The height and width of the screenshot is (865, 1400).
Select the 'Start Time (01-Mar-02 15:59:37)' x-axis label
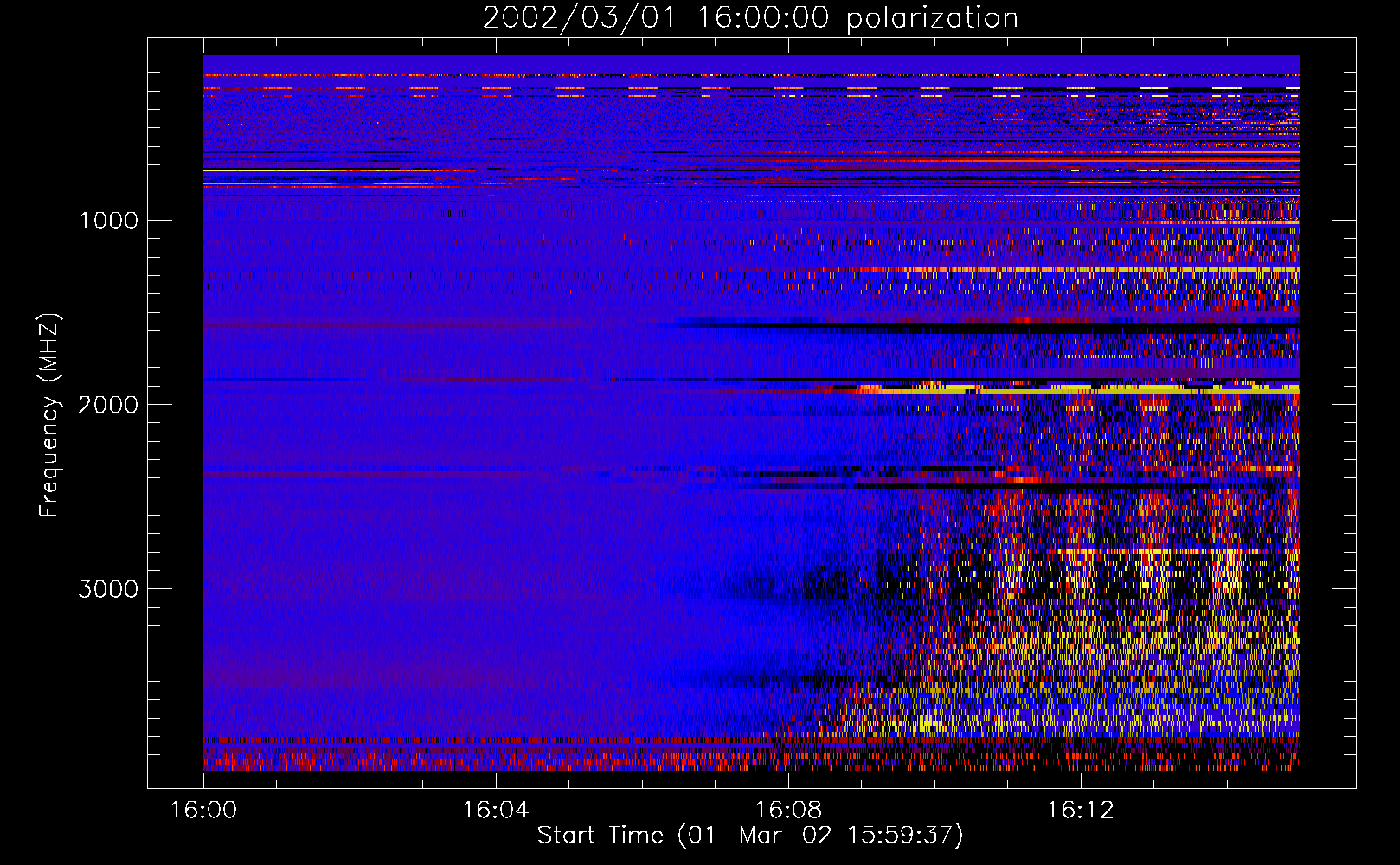750,836
